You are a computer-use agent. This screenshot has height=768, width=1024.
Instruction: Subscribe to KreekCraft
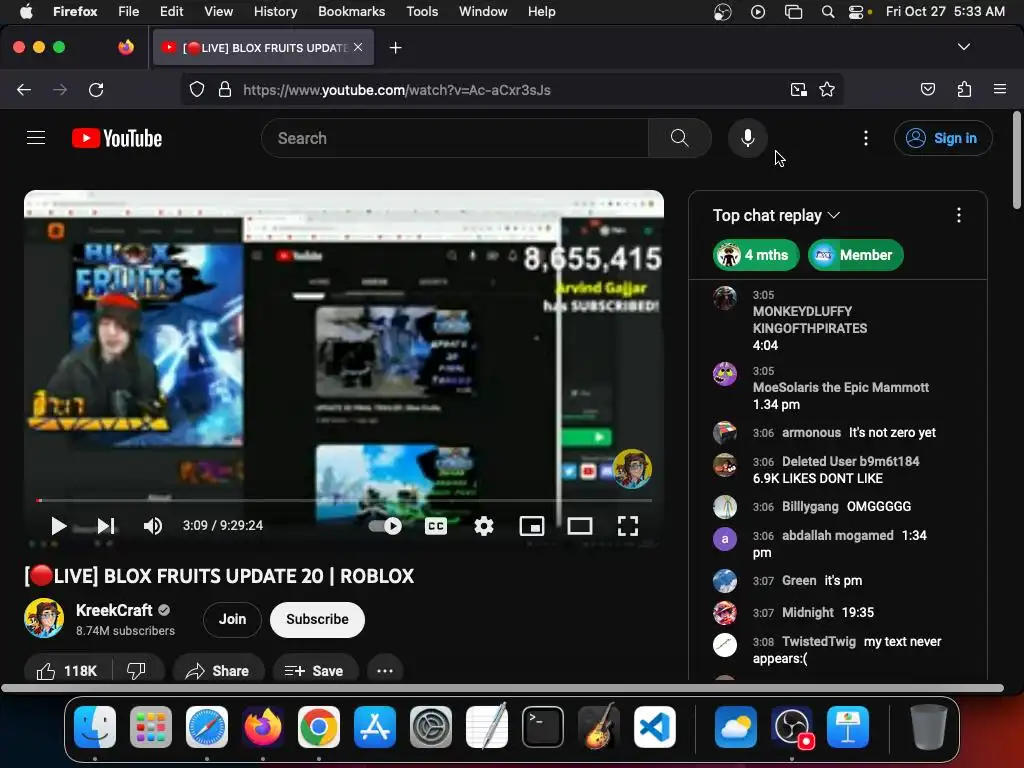click(317, 619)
